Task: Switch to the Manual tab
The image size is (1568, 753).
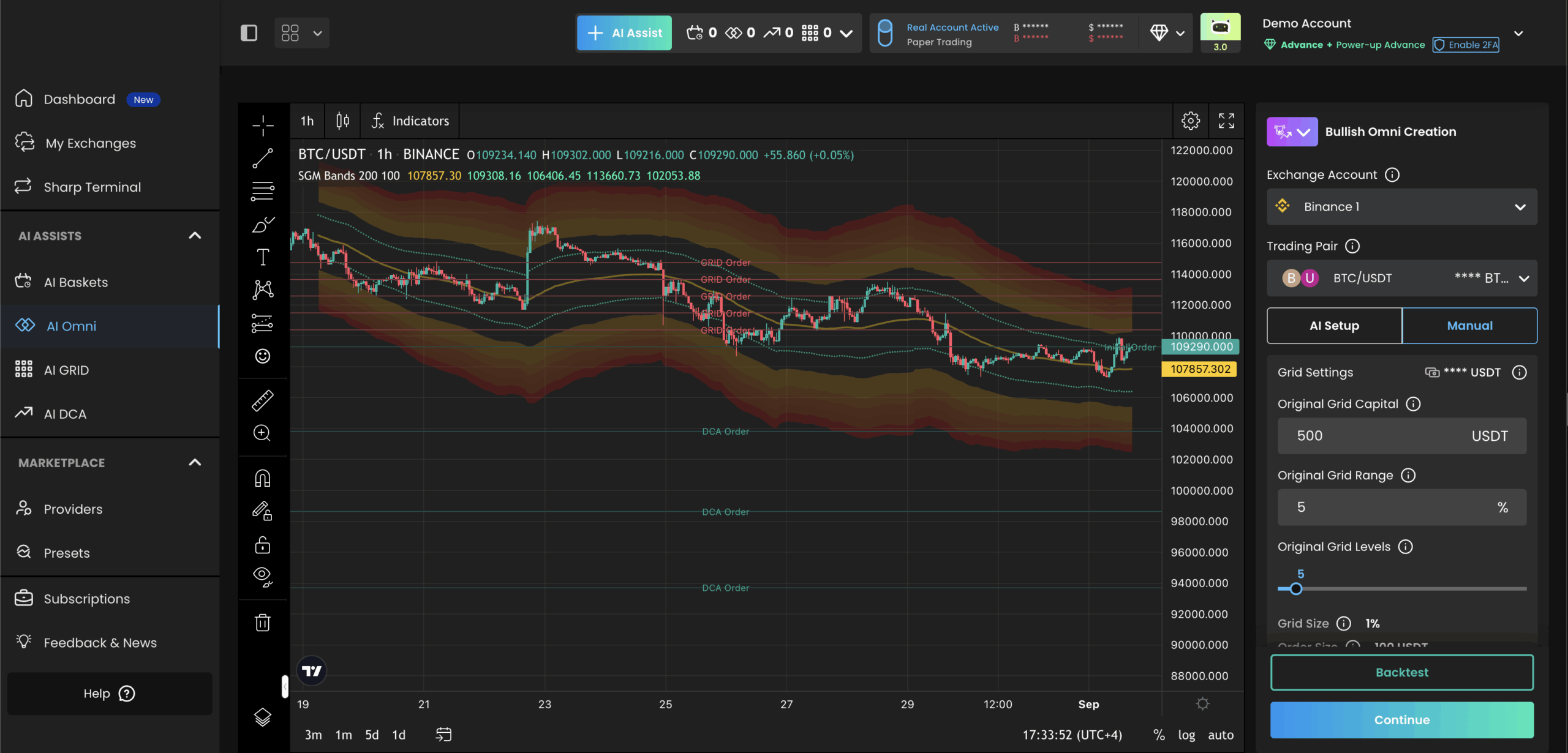Action: coord(1469,326)
